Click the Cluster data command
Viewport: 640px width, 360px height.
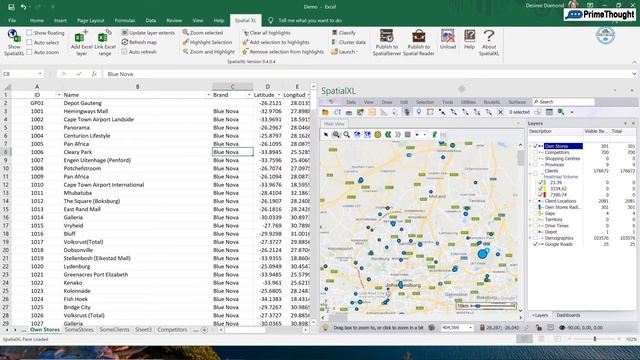click(349, 42)
